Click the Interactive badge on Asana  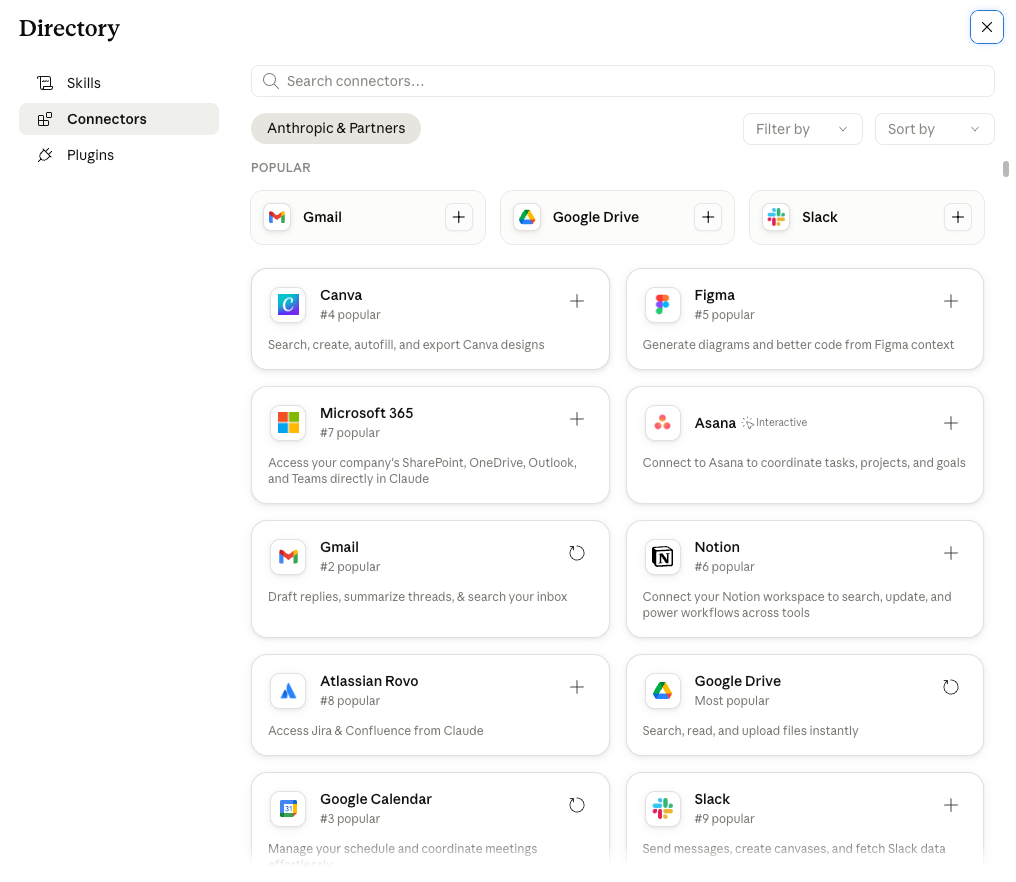(x=774, y=423)
